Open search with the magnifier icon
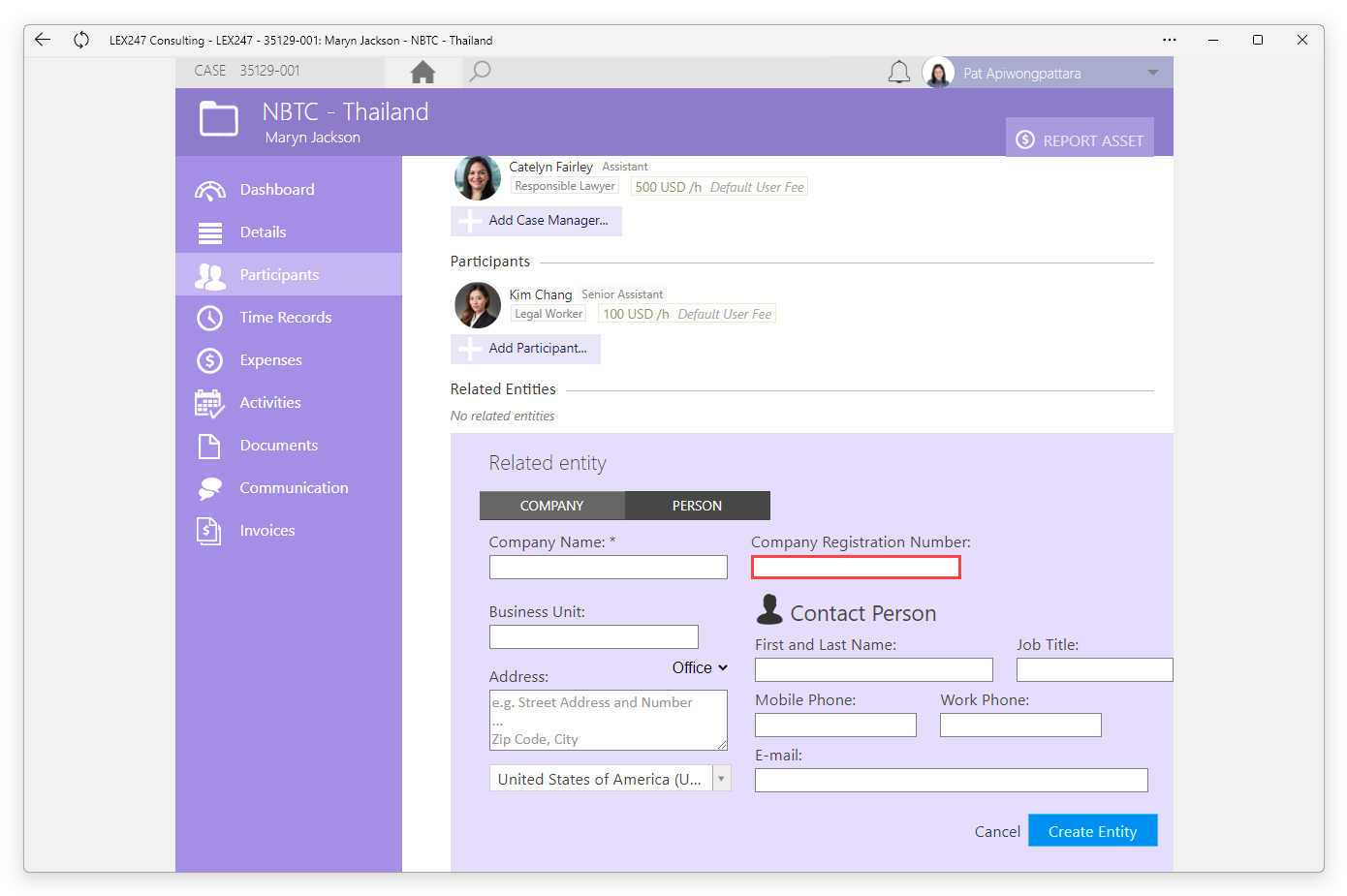The height and width of the screenshot is (896, 1347). pos(480,72)
